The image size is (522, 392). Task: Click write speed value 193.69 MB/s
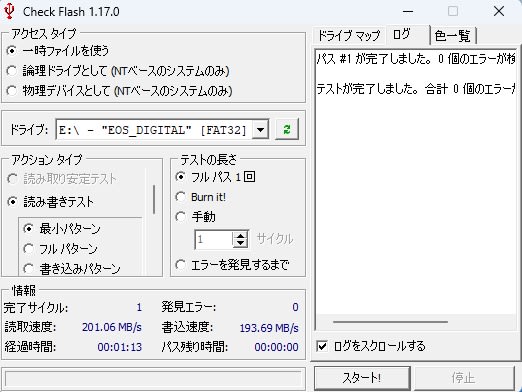coord(269,328)
